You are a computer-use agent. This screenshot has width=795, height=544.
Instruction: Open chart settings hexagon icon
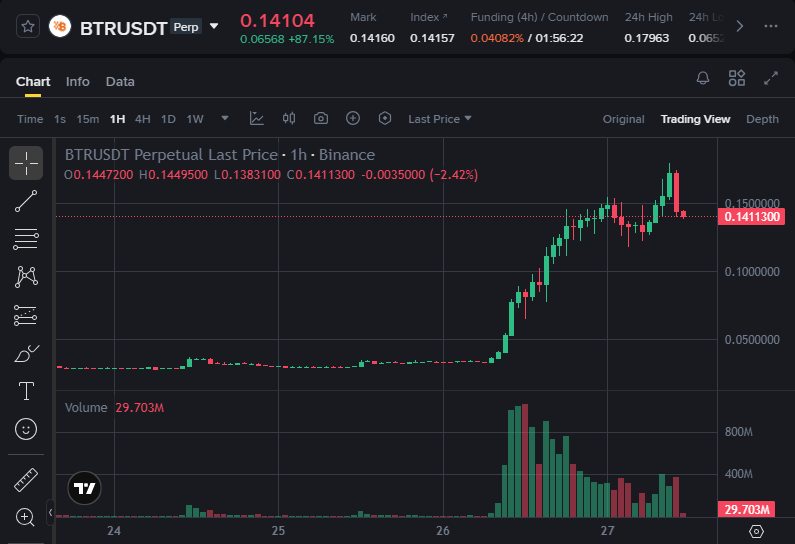pos(385,119)
